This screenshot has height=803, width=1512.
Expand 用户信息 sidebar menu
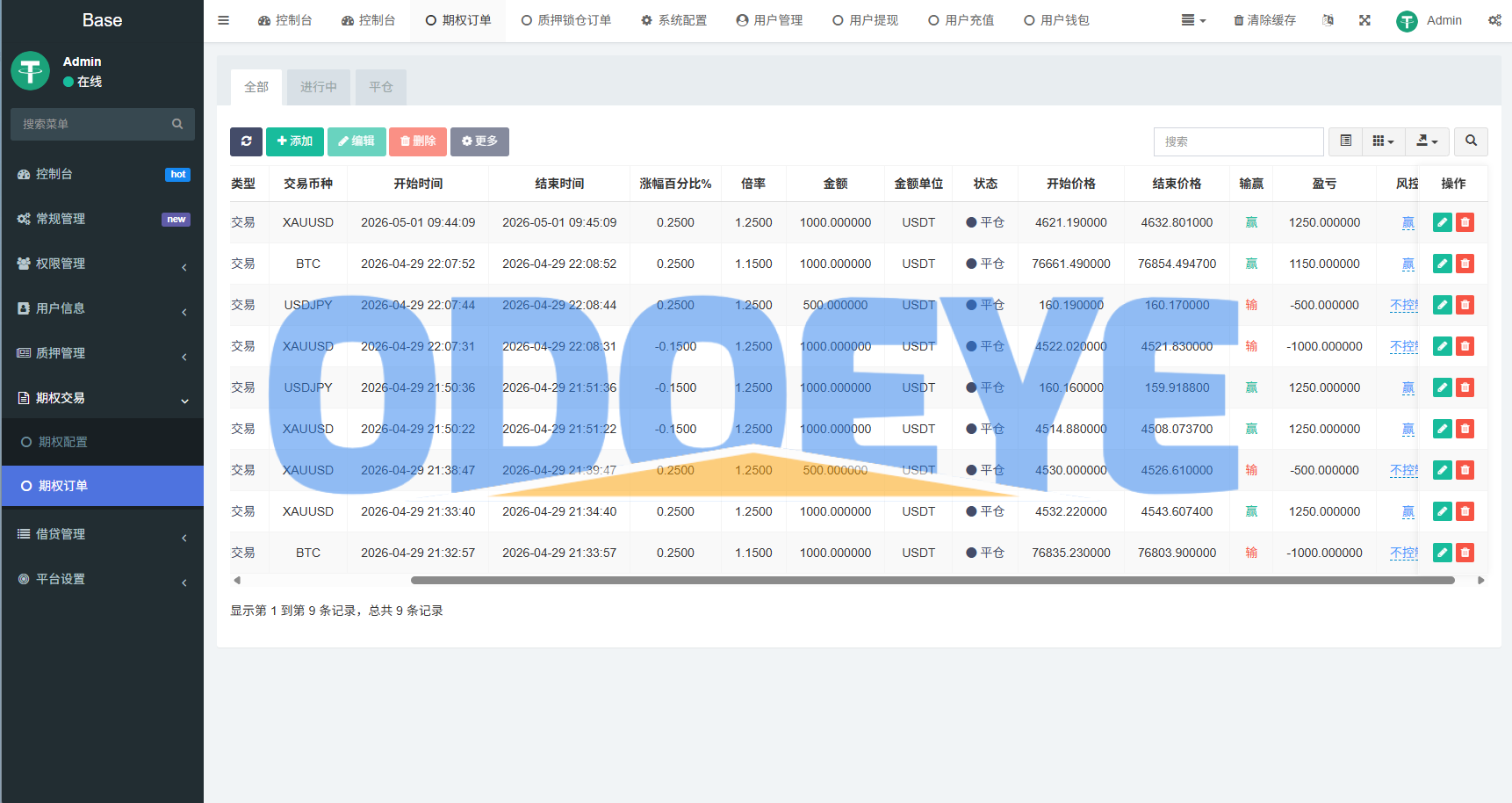(x=103, y=308)
